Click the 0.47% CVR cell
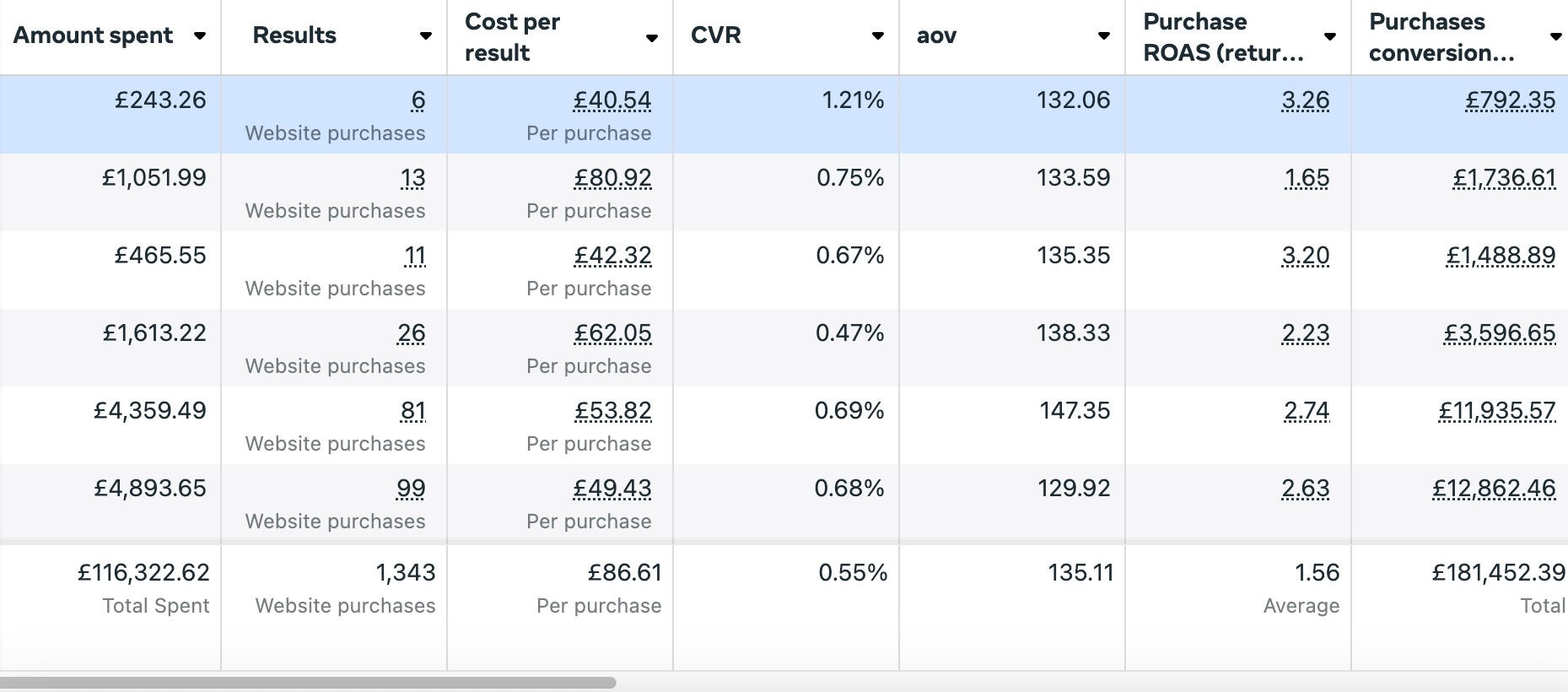 (x=849, y=333)
